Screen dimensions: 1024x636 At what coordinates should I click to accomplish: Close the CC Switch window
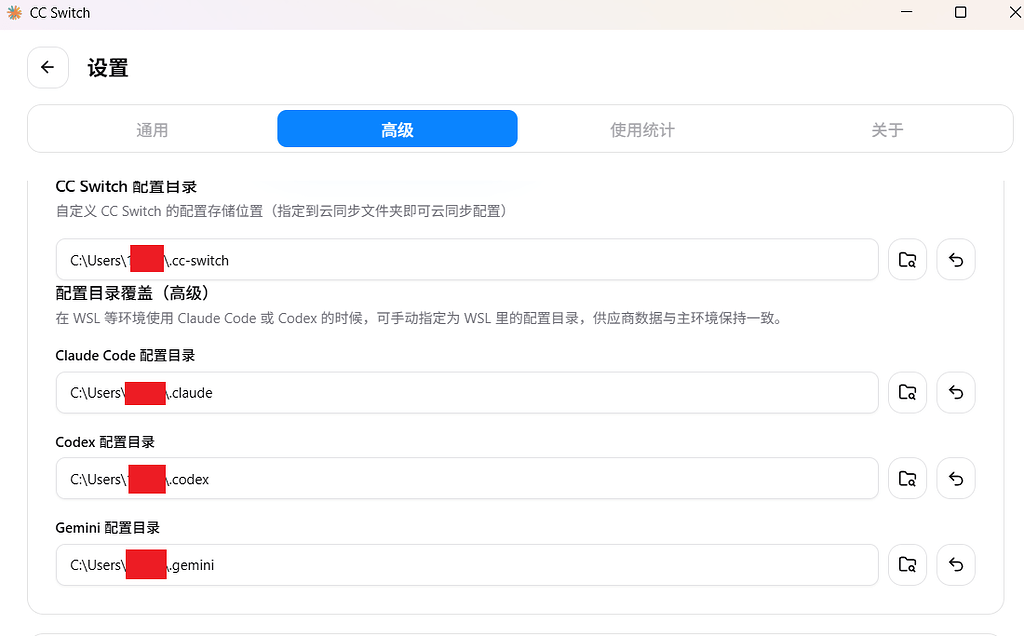tap(1016, 12)
